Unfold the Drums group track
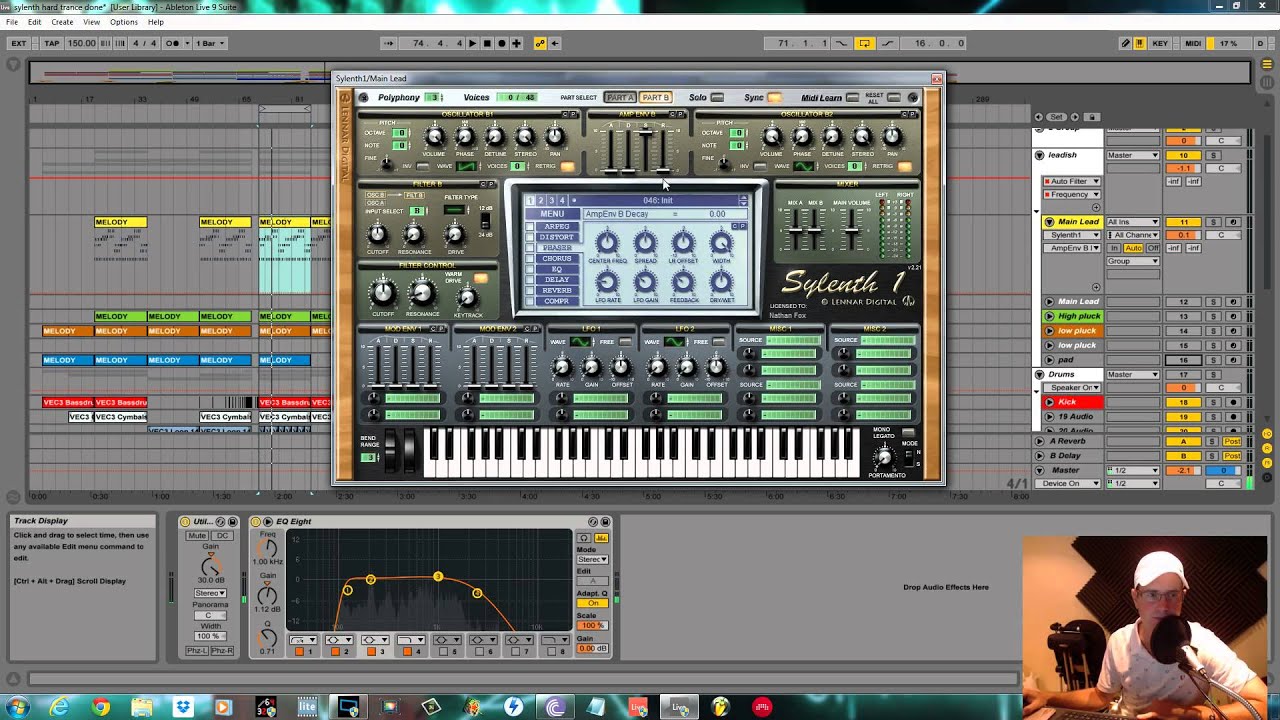The width and height of the screenshot is (1280, 720). pyautogui.click(x=1039, y=374)
